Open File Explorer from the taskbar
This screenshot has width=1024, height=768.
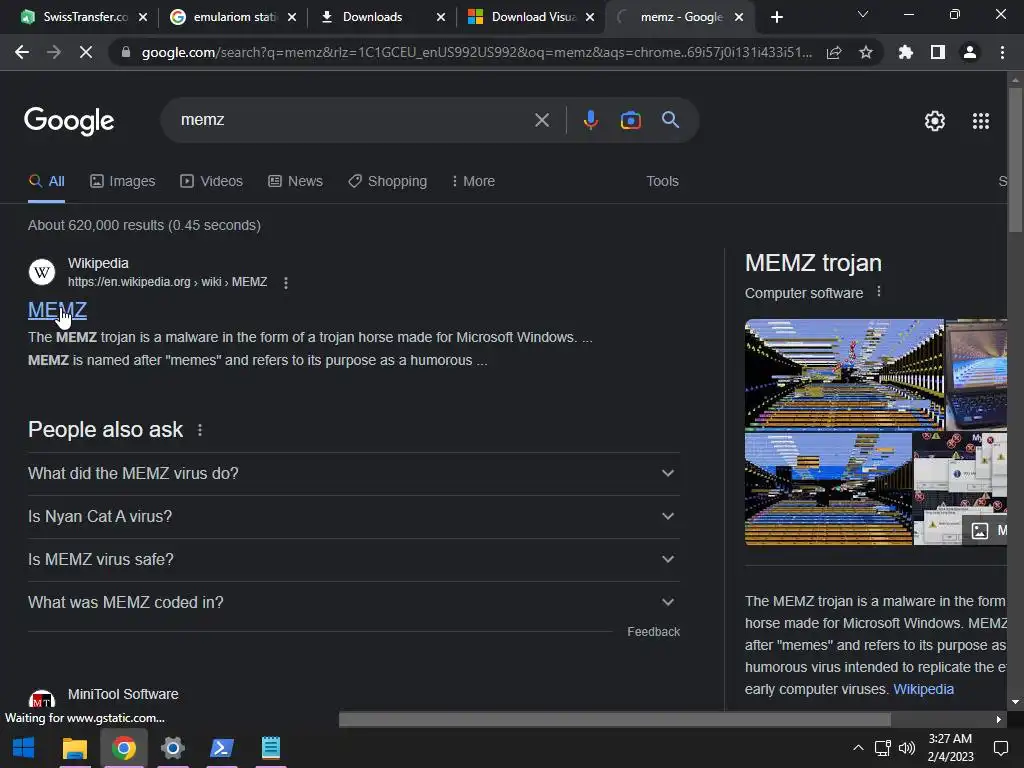(x=74, y=748)
